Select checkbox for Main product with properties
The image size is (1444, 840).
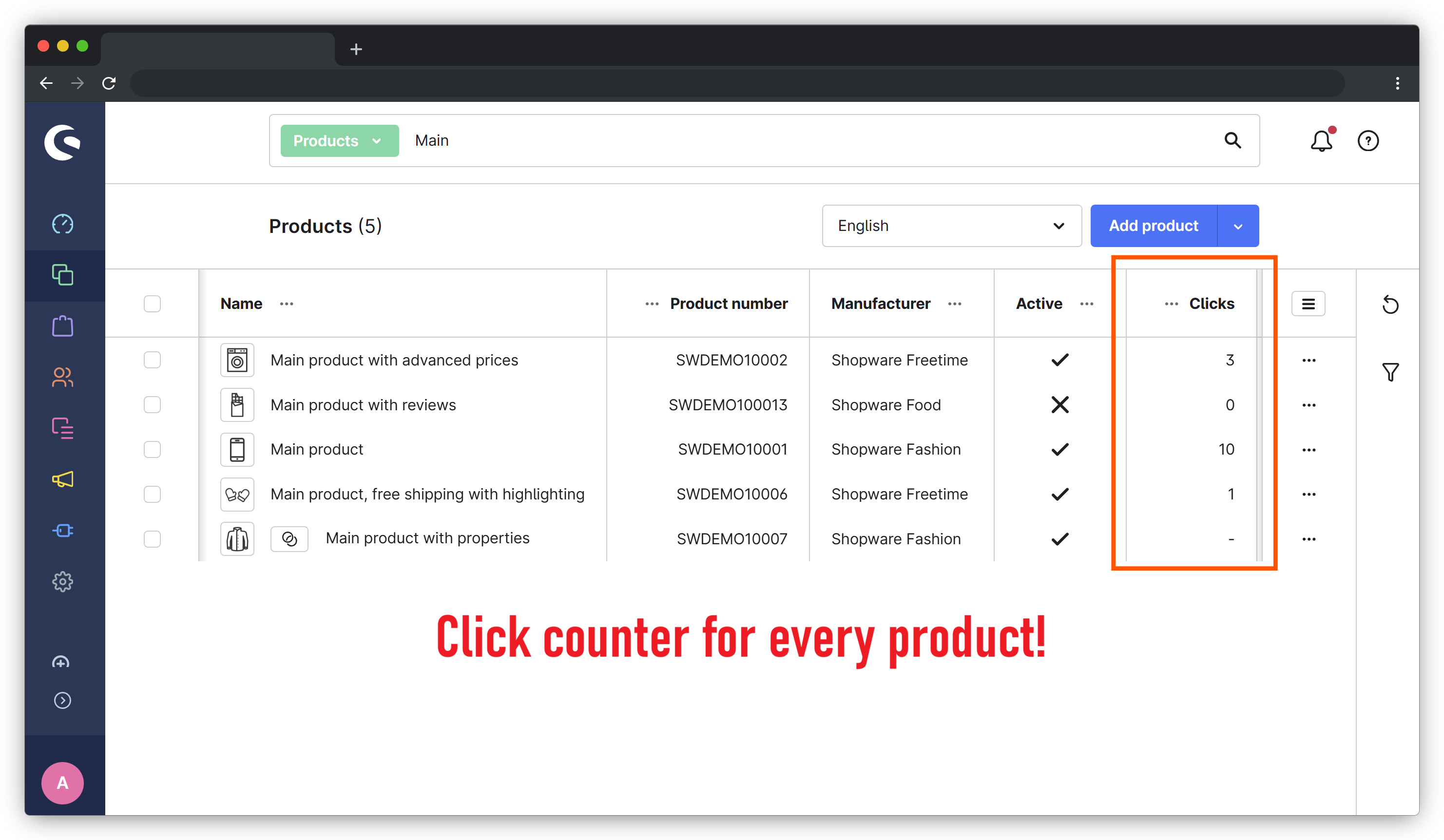pyautogui.click(x=153, y=538)
